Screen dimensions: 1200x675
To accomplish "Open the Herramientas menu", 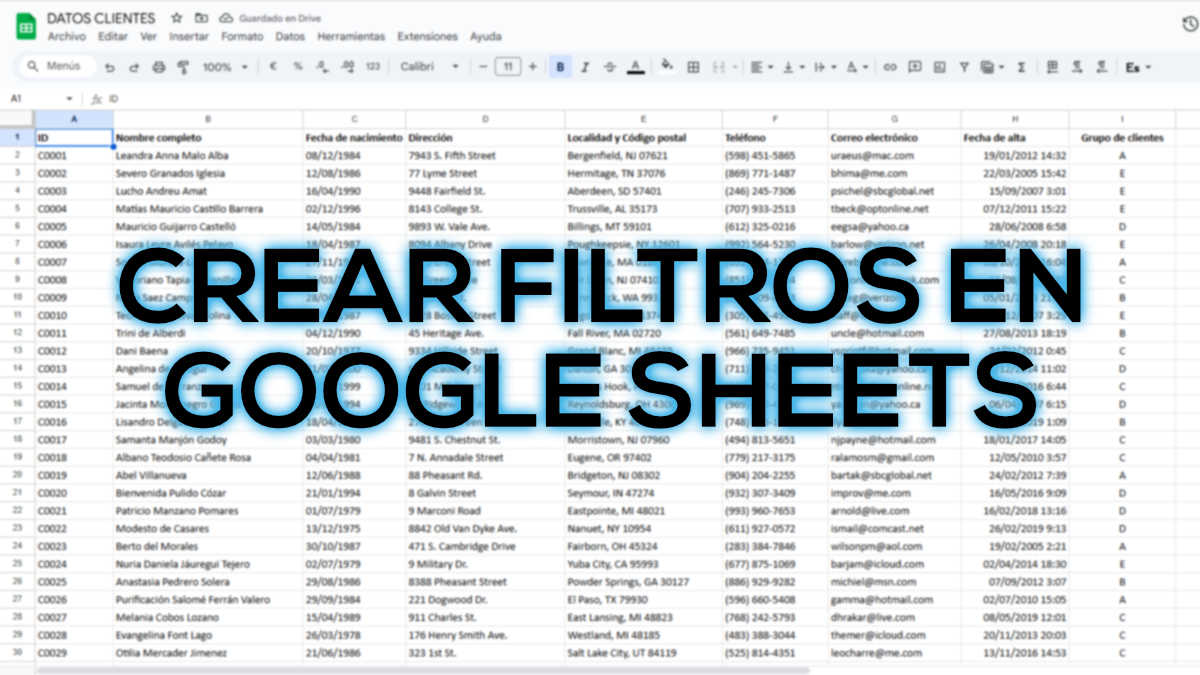I will pyautogui.click(x=351, y=36).
